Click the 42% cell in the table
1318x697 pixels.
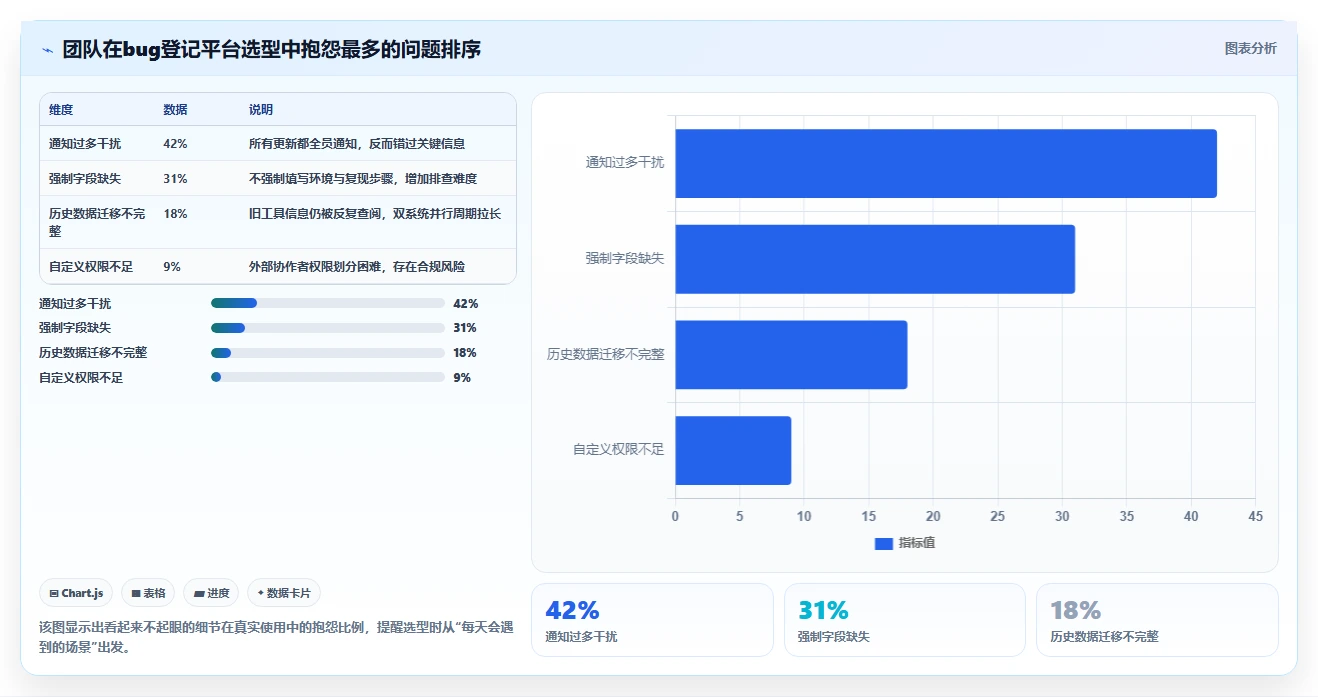coord(175,144)
